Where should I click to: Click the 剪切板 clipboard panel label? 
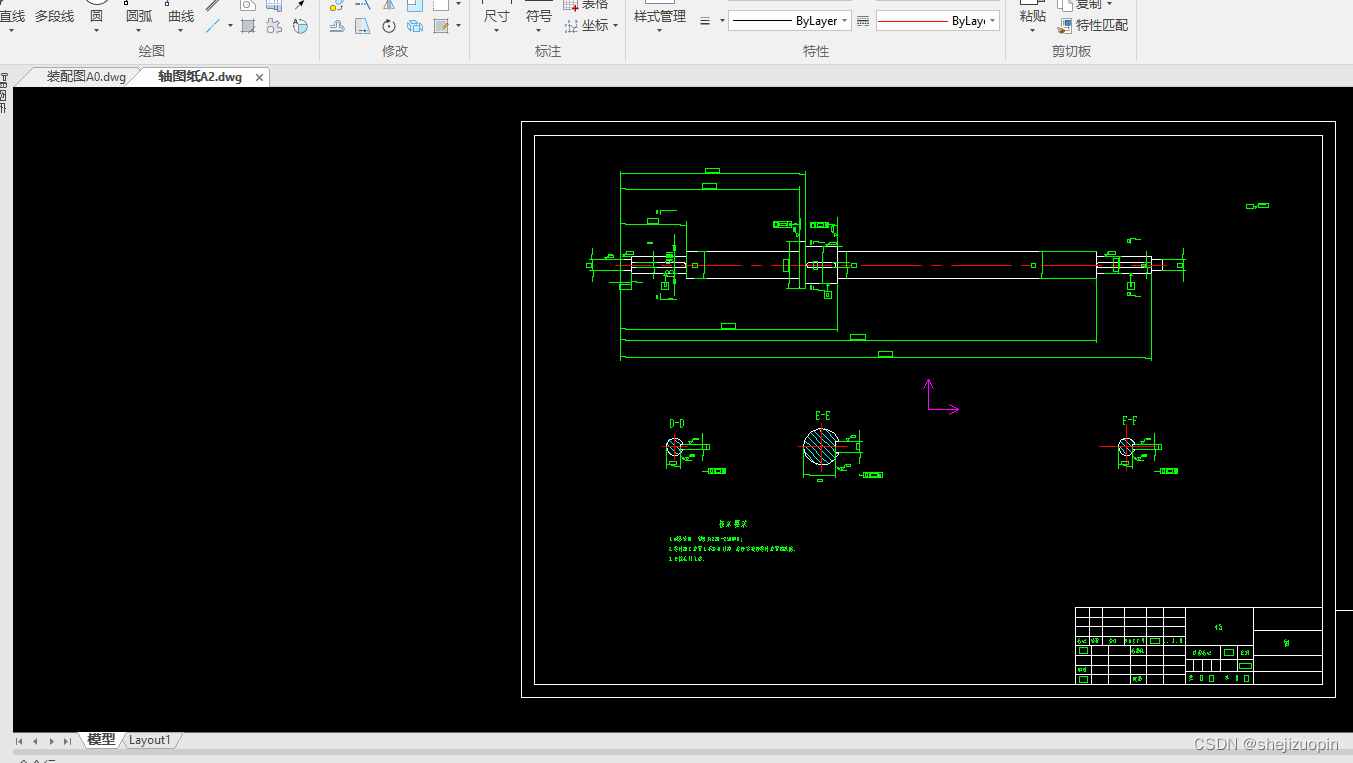coord(1071,51)
